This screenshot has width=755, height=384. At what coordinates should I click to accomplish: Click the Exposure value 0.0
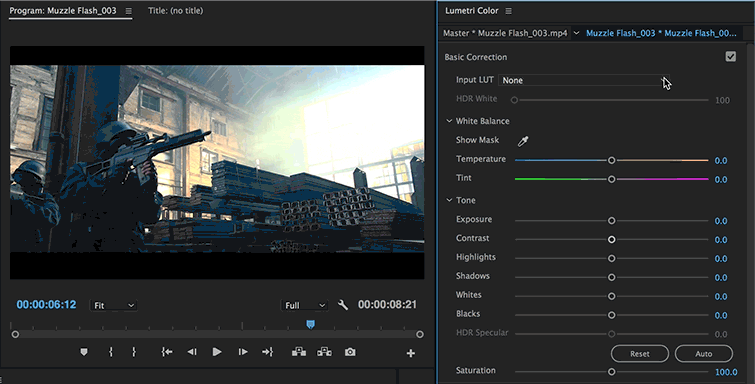721,221
